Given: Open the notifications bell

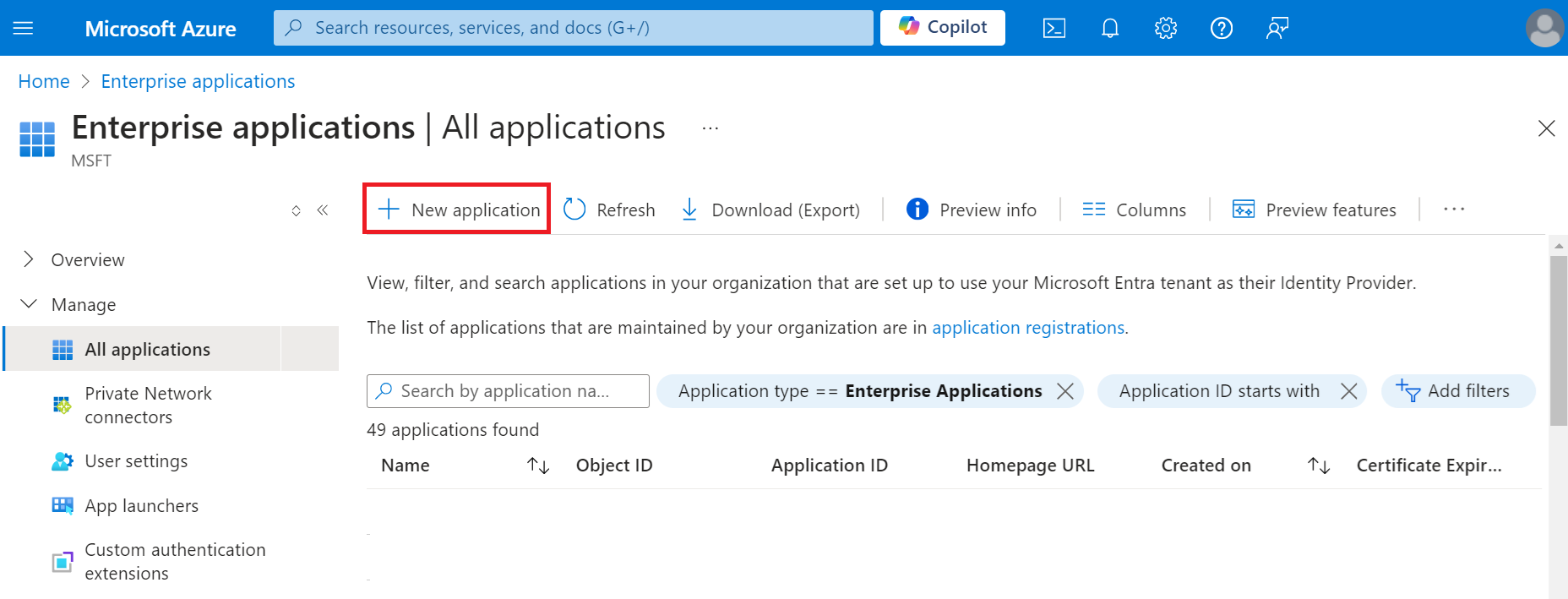Looking at the screenshot, I should click(x=1110, y=28).
